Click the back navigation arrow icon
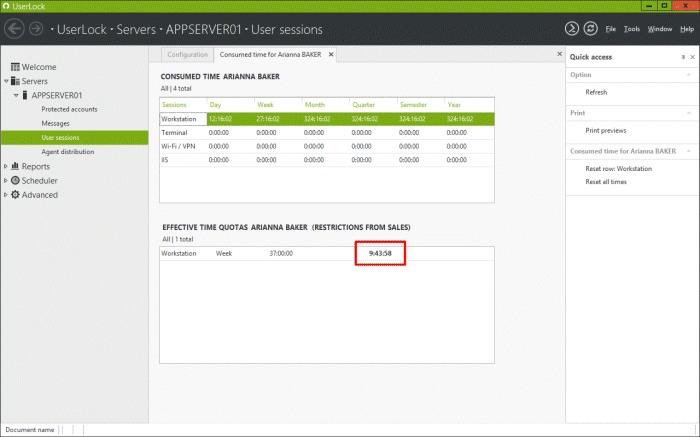The height and width of the screenshot is (437, 700). (14, 28)
